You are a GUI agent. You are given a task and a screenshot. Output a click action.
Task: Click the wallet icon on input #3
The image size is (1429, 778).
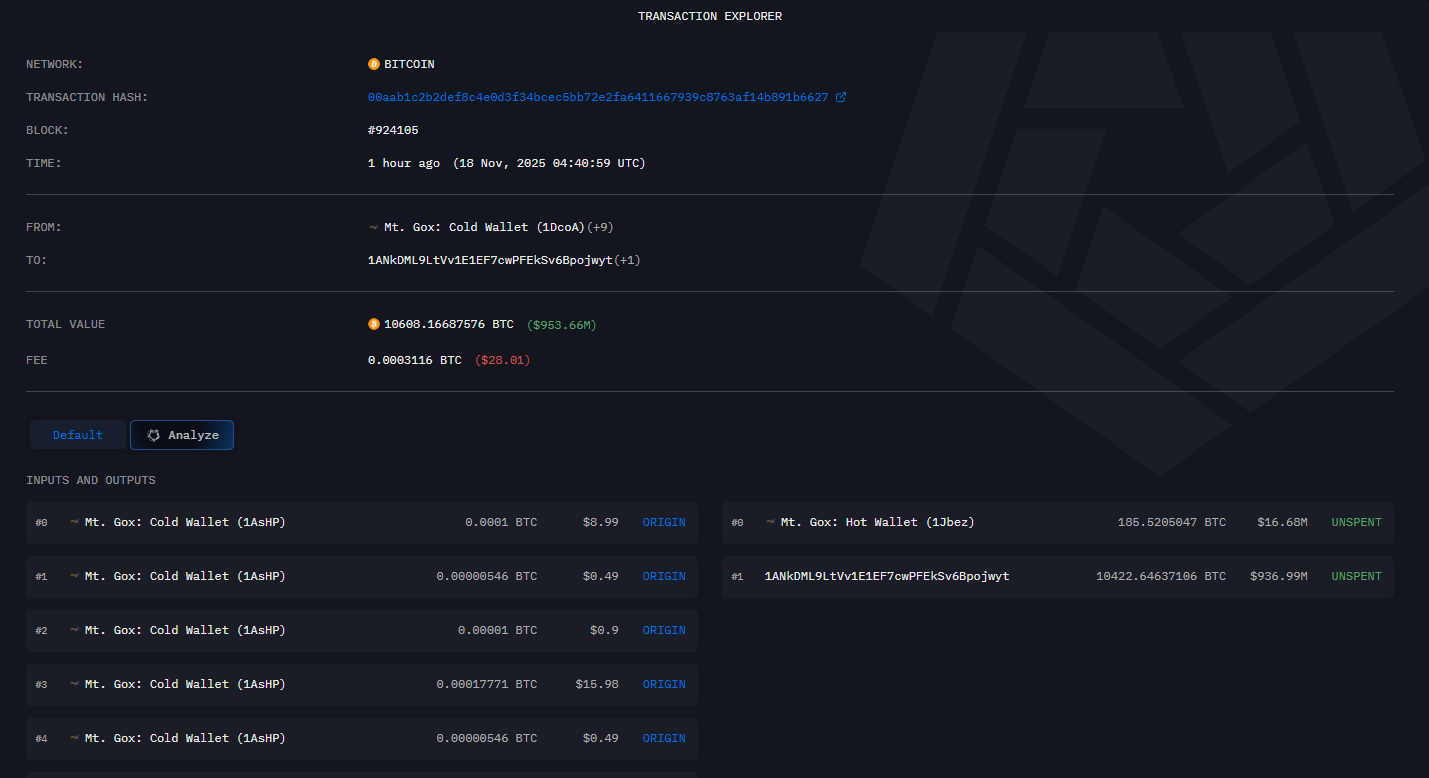point(73,684)
